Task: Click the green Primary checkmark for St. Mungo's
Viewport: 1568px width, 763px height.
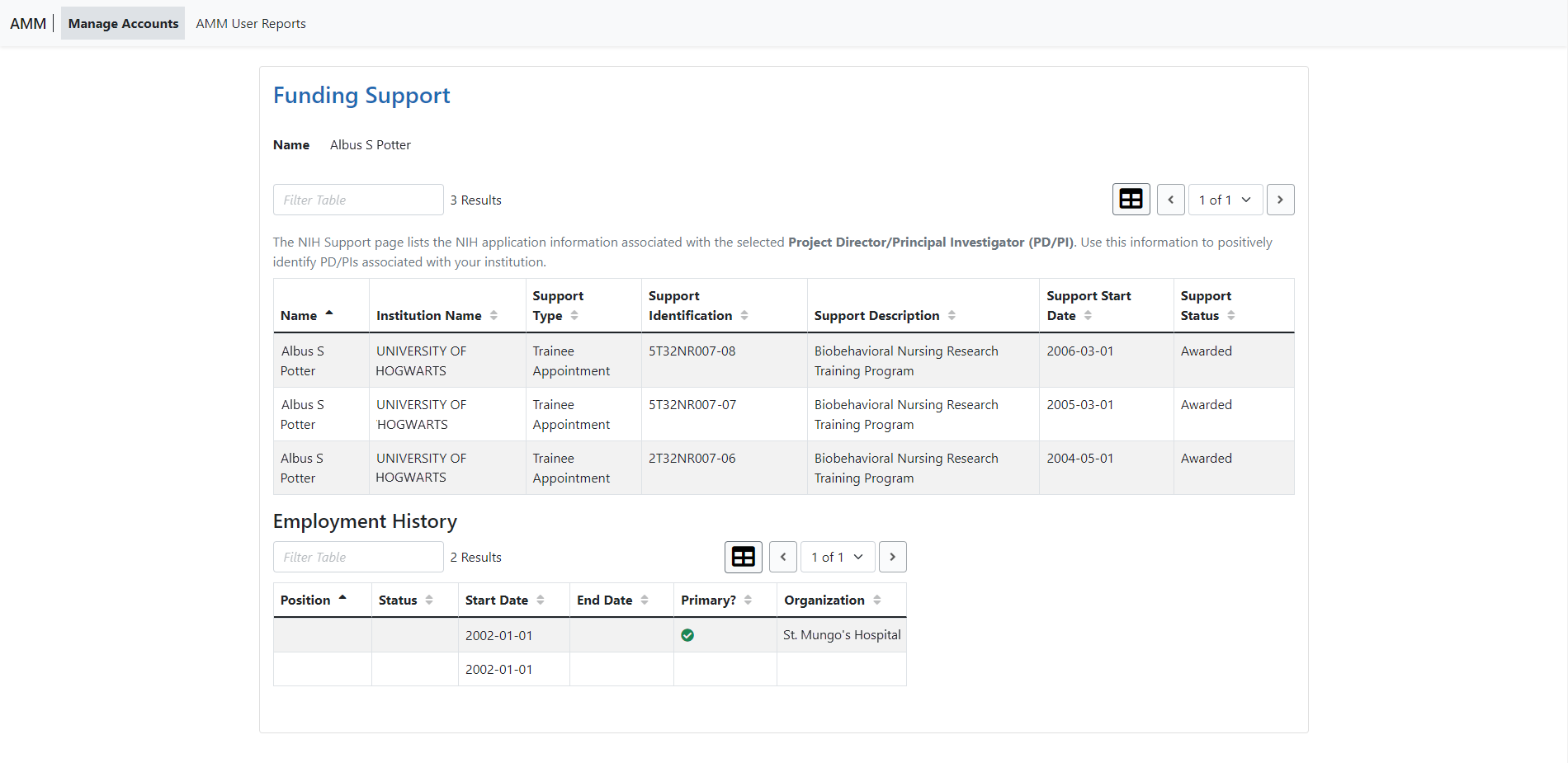Action: 687,635
